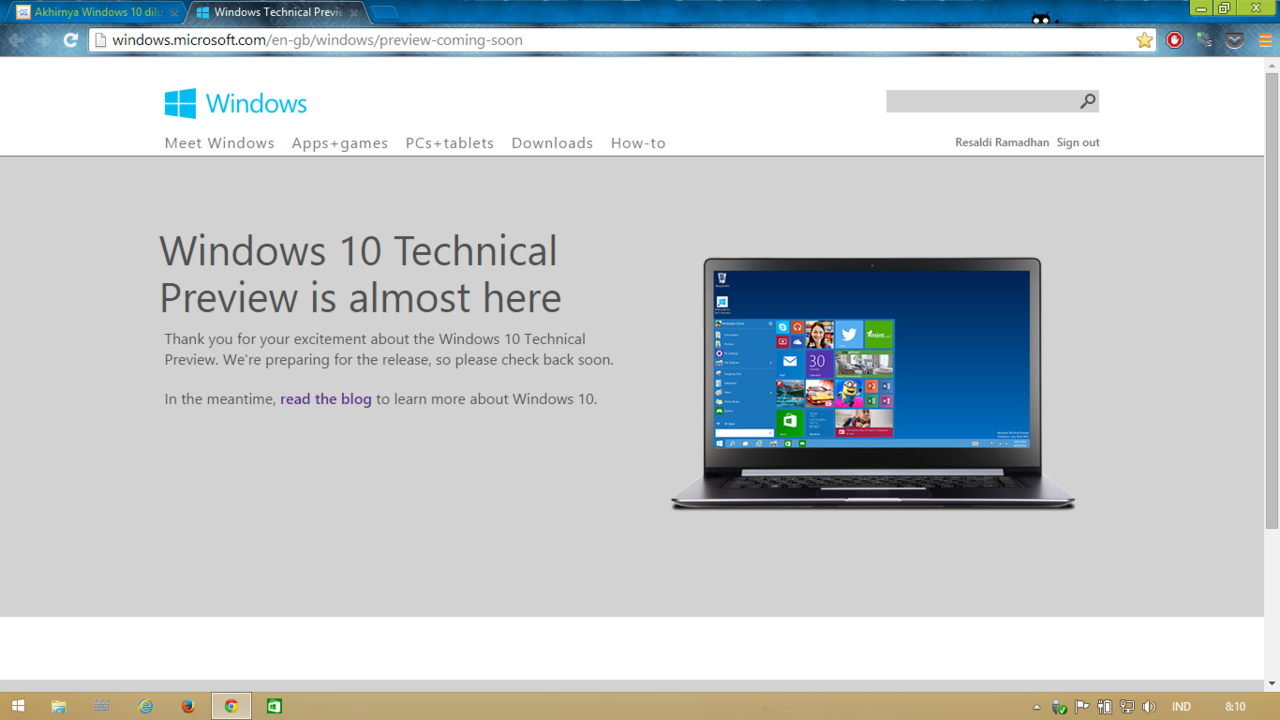
Task: Open the JS settings extension icon
Action: (1205, 40)
